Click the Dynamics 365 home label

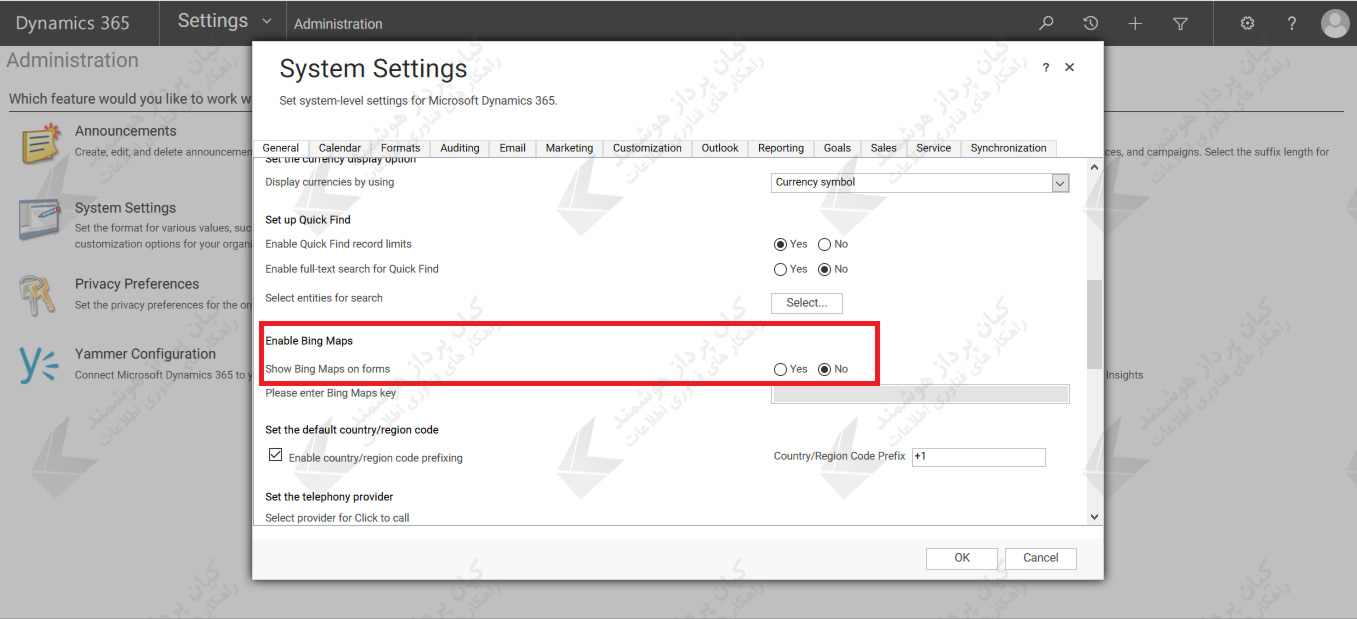[73, 23]
